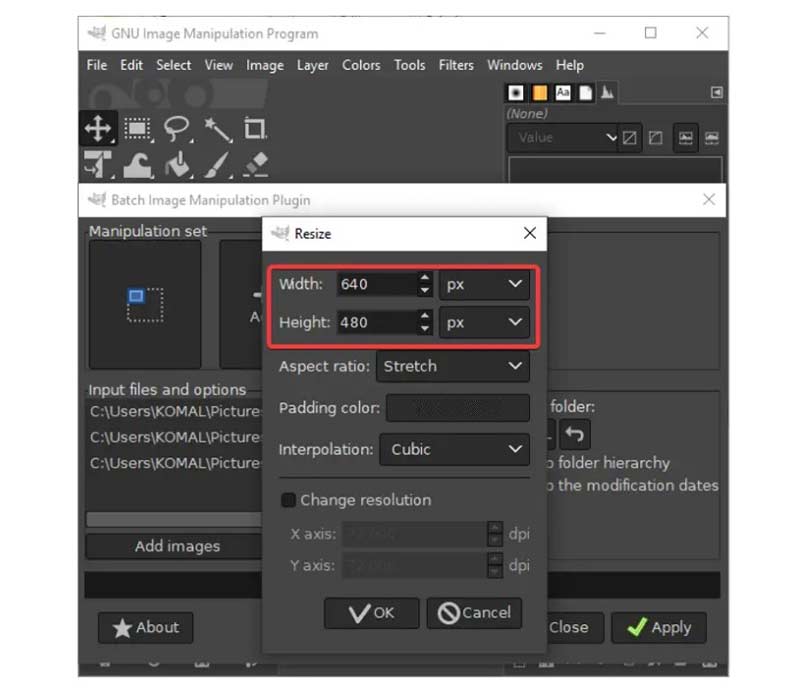Select the Unified Transform tool
Image resolution: width=800 pixels, height=695 pixels.
tap(98, 164)
